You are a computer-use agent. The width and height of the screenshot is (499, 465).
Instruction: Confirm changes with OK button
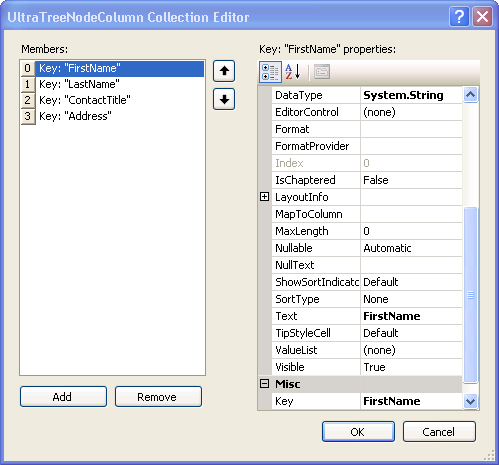[358, 432]
